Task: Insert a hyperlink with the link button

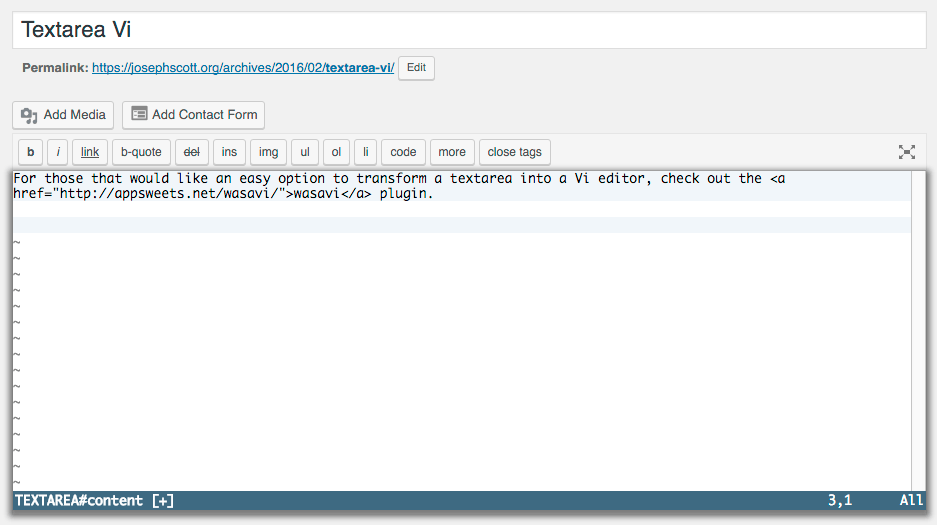Action: pos(90,152)
